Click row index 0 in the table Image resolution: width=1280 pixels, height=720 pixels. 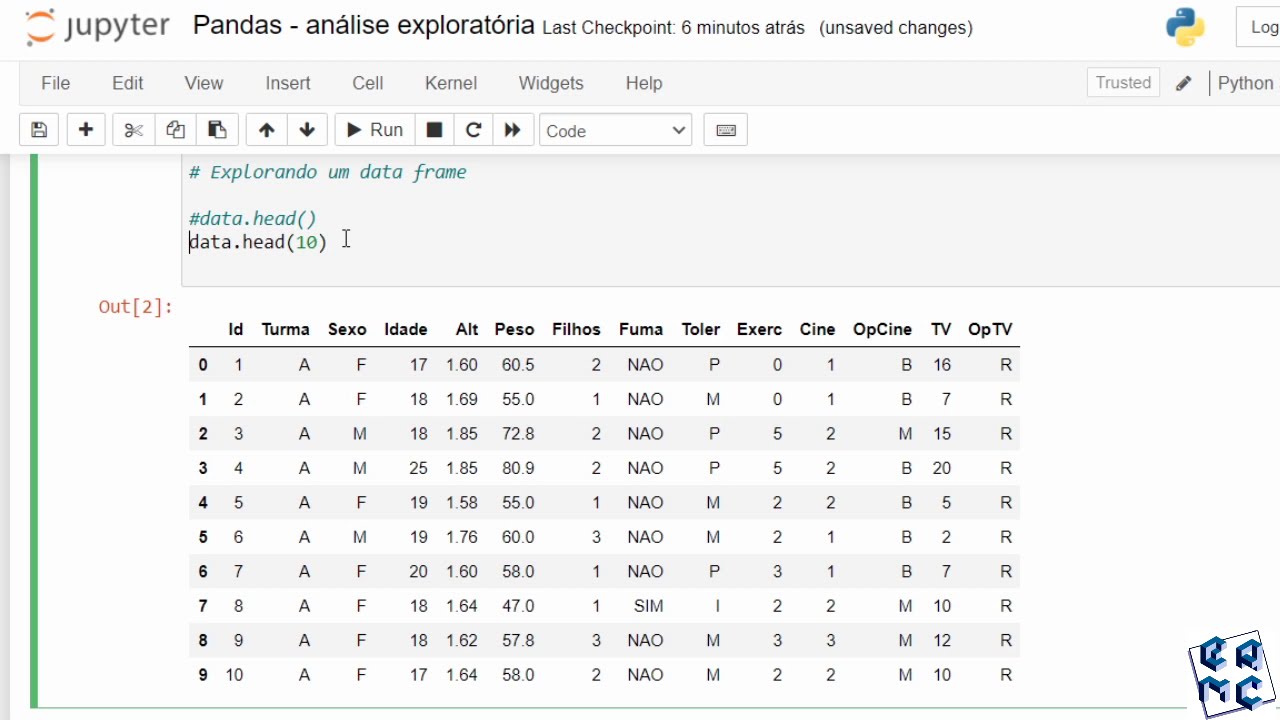(x=203, y=365)
